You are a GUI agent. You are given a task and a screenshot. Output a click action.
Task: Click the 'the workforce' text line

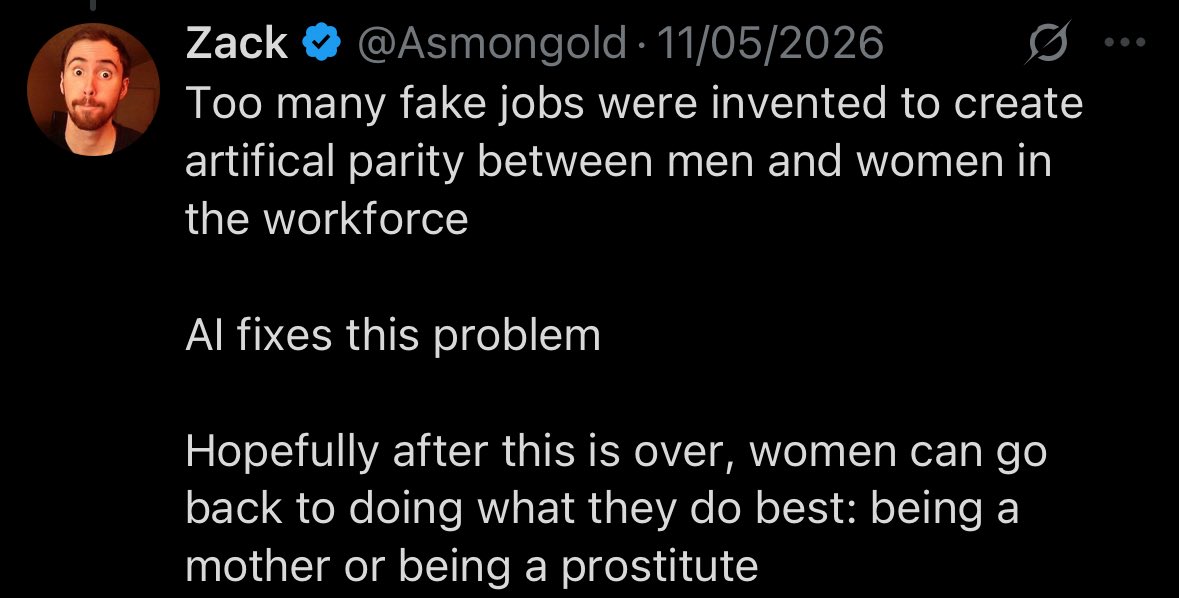point(326,219)
